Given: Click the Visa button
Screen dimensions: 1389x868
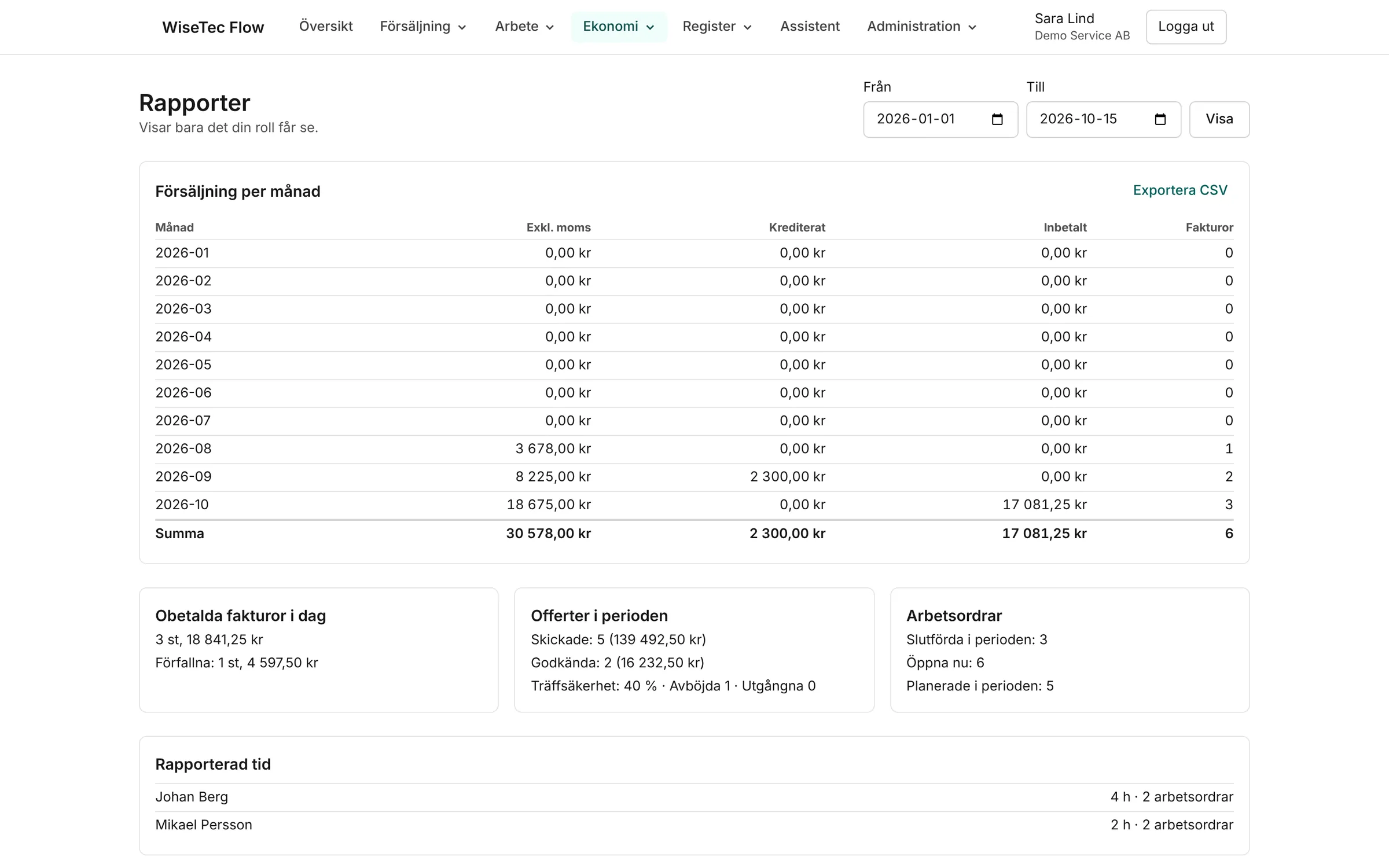Looking at the screenshot, I should (1219, 119).
